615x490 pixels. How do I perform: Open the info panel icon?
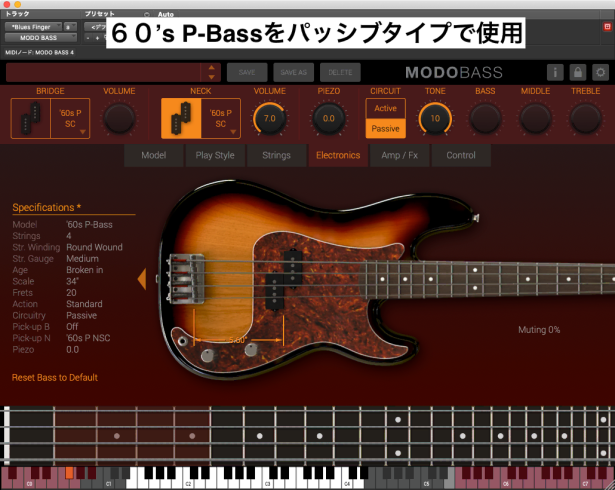coord(555,72)
